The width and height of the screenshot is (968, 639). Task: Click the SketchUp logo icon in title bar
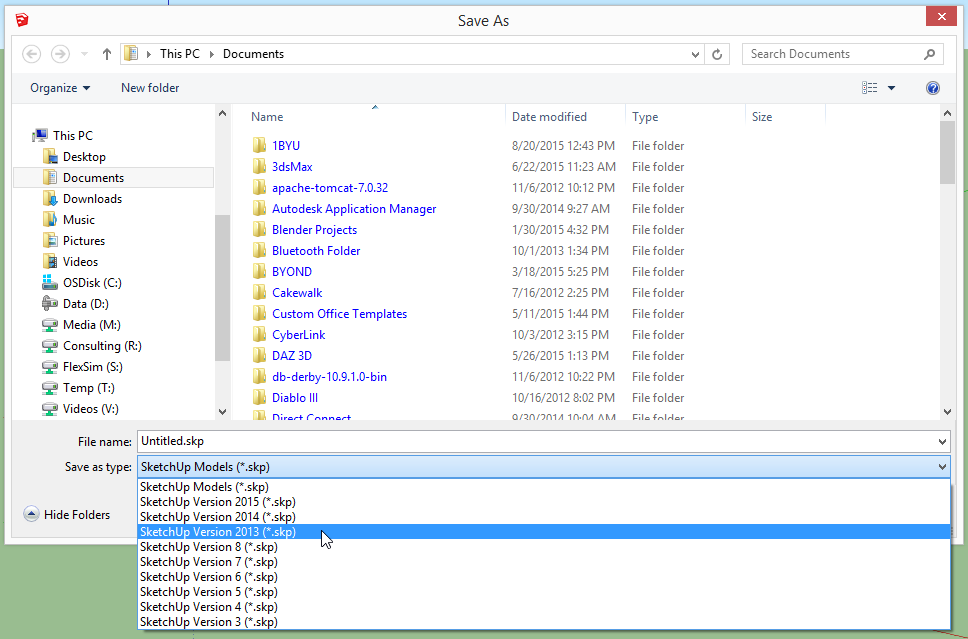point(22,20)
